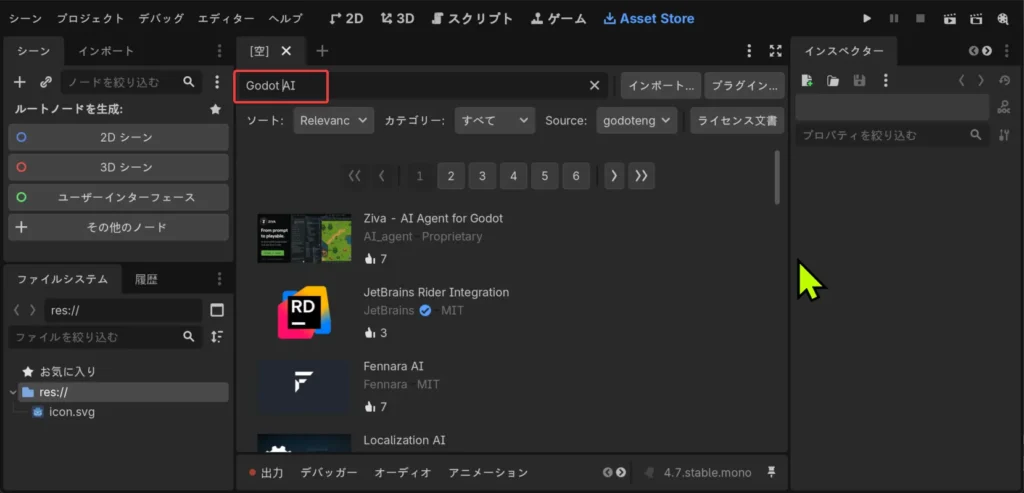Toggle favorite star for root nodes
Image resolution: width=1024 pixels, height=493 pixels.
[x=216, y=110]
